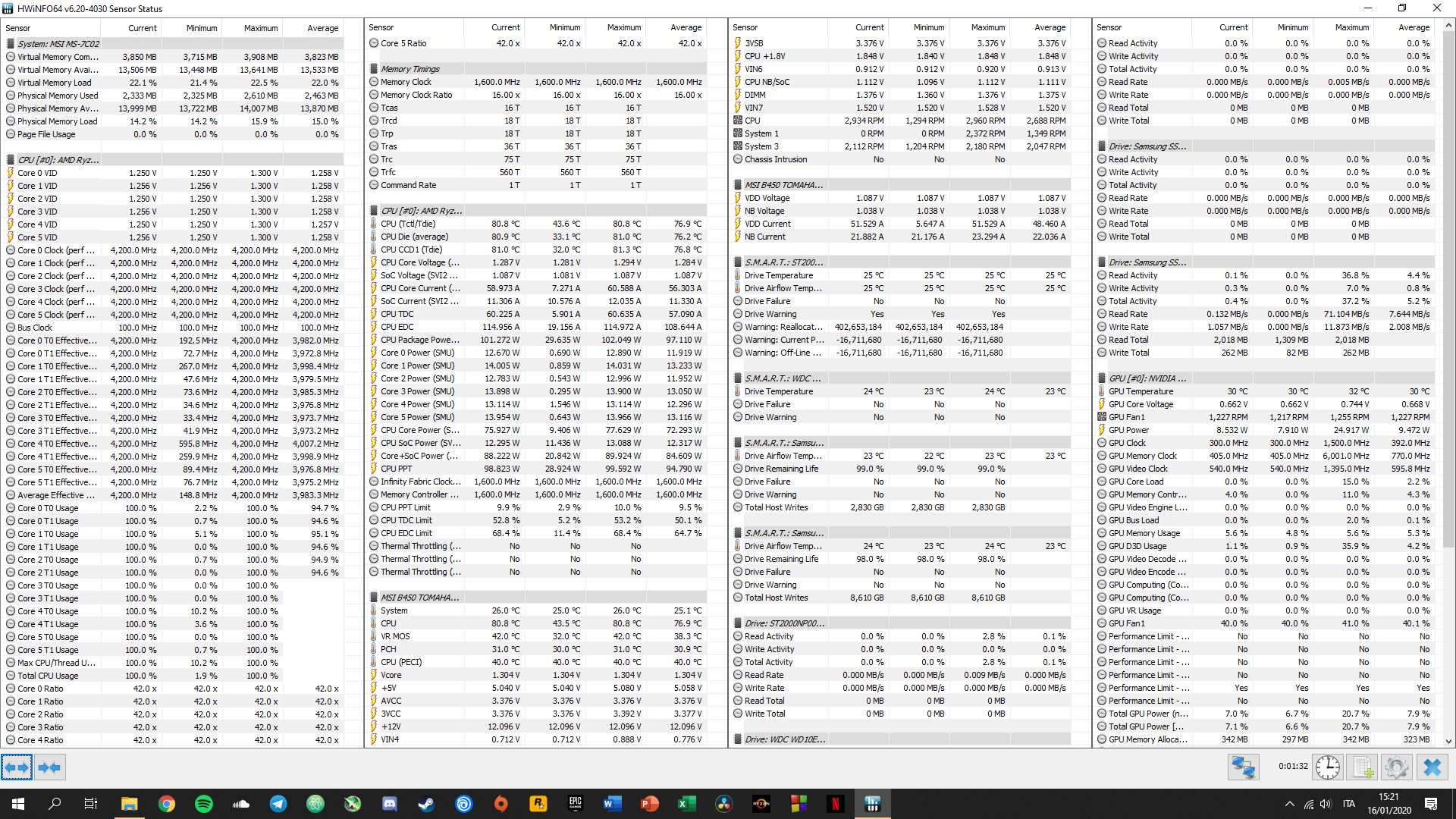Click the vertical scrollbar thumb

(1448, 288)
